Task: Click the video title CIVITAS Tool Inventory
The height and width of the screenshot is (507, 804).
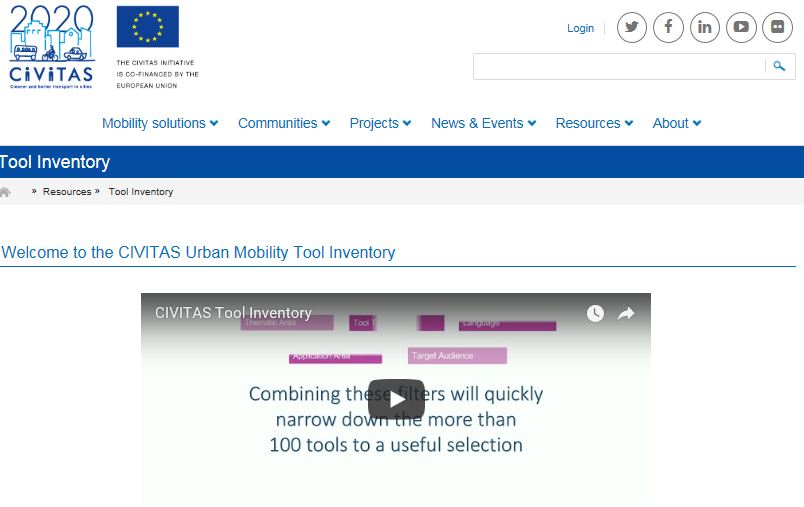Action: (233, 313)
